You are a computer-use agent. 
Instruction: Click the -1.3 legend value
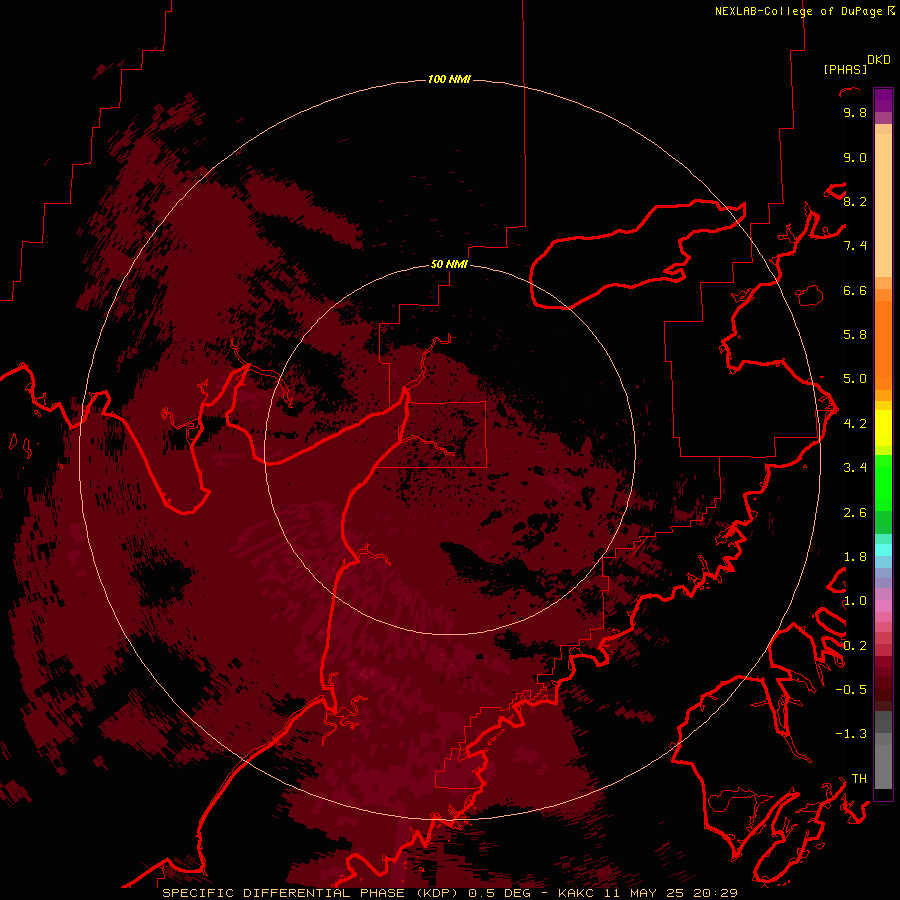pos(851,734)
